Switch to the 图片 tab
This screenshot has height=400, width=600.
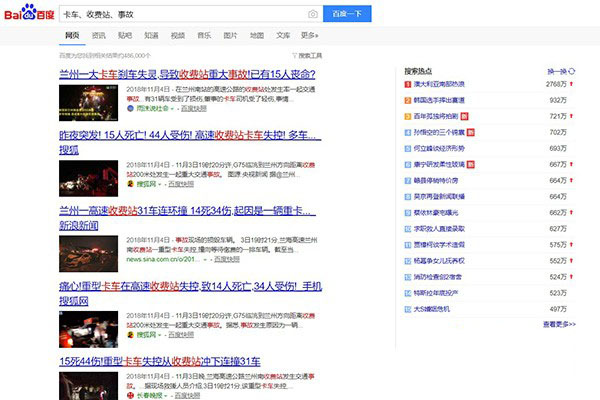click(x=230, y=35)
